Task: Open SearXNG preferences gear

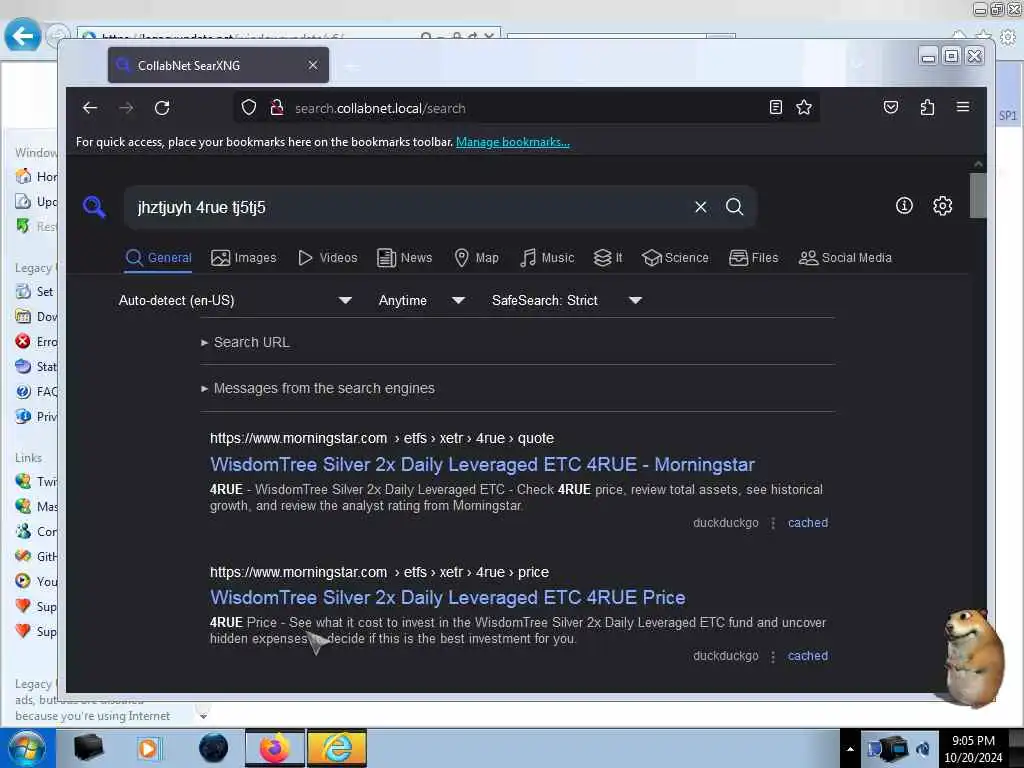Action: click(942, 206)
